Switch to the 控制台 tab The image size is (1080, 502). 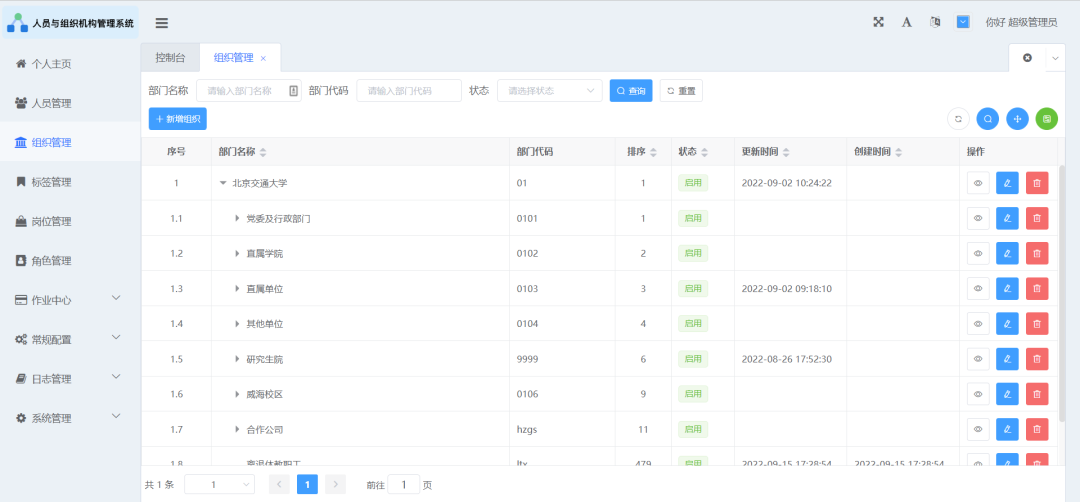pos(170,58)
